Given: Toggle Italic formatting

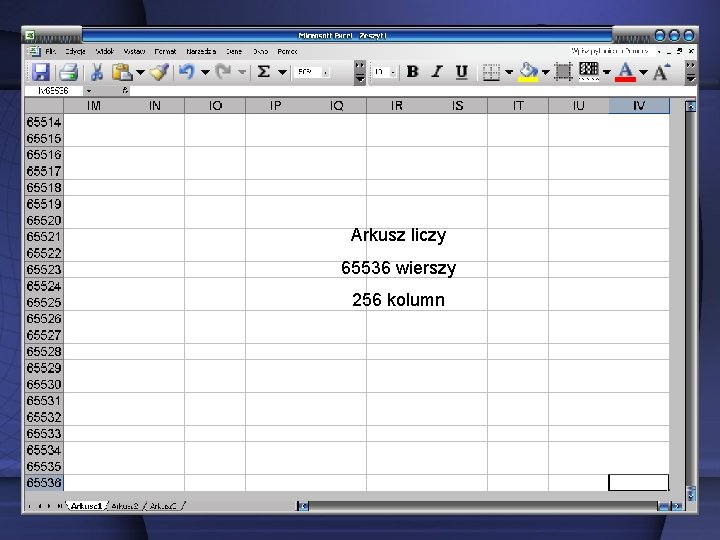Looking at the screenshot, I should click(437, 72).
